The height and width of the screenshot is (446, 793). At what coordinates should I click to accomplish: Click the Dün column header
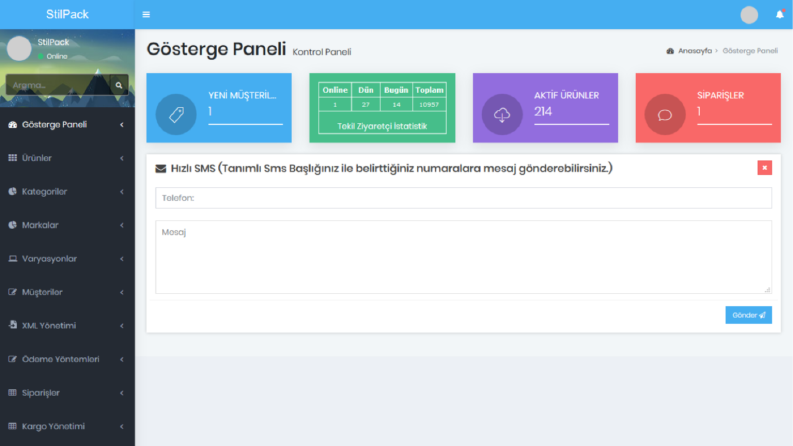[x=366, y=90]
